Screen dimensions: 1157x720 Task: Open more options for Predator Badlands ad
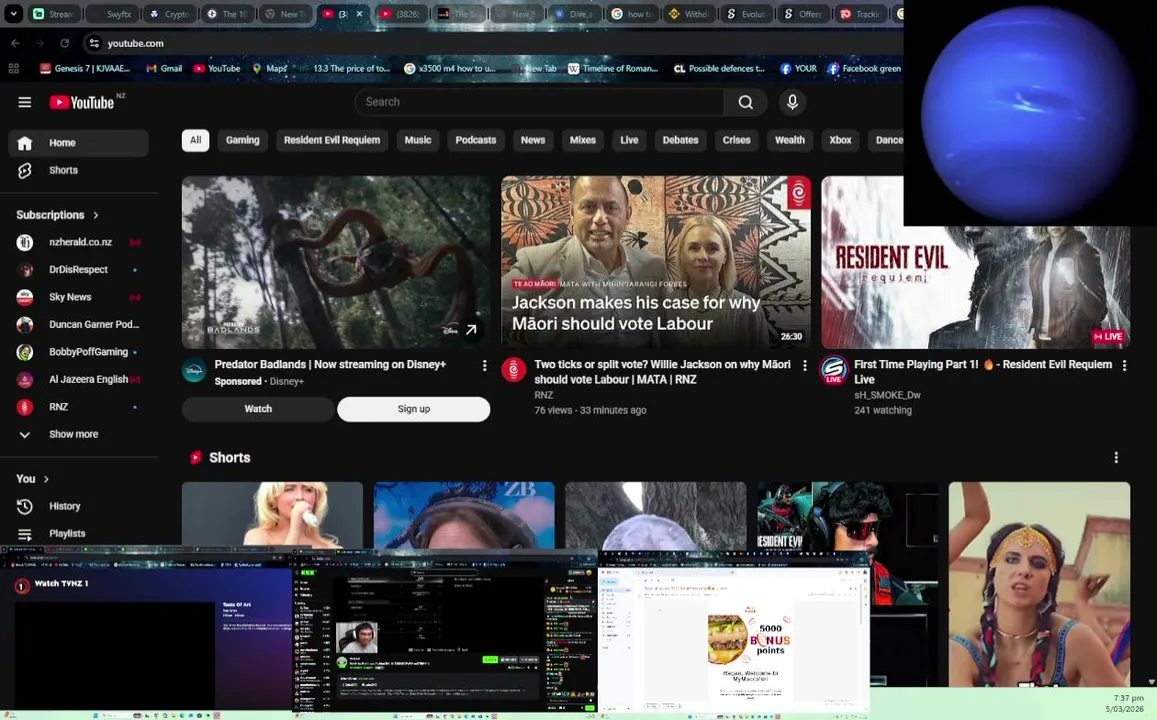pos(484,366)
